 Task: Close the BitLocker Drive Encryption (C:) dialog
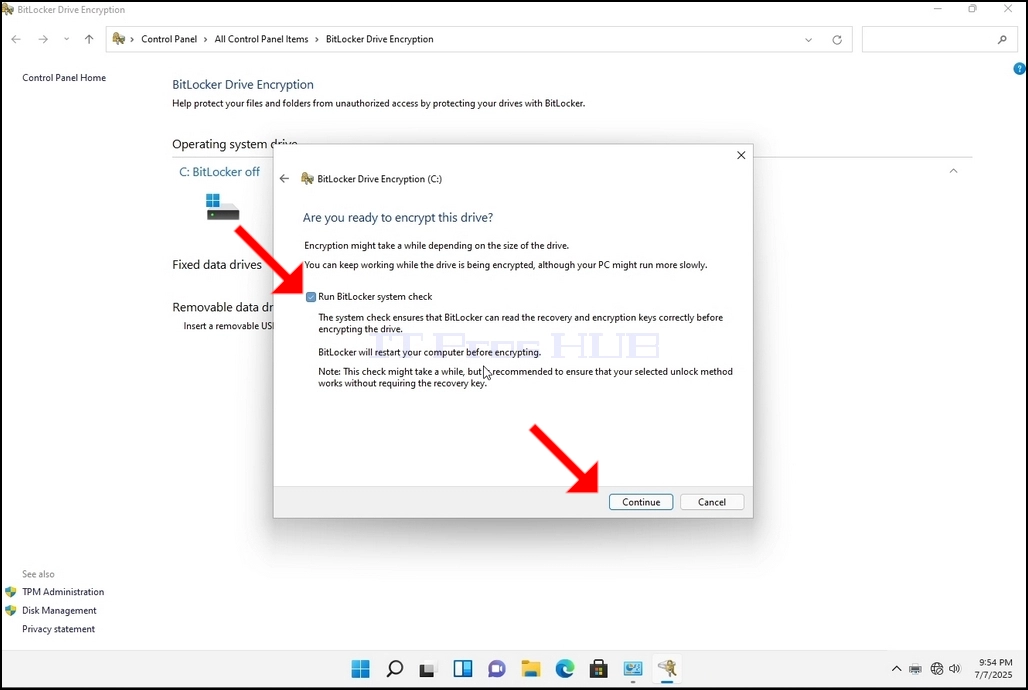point(741,155)
